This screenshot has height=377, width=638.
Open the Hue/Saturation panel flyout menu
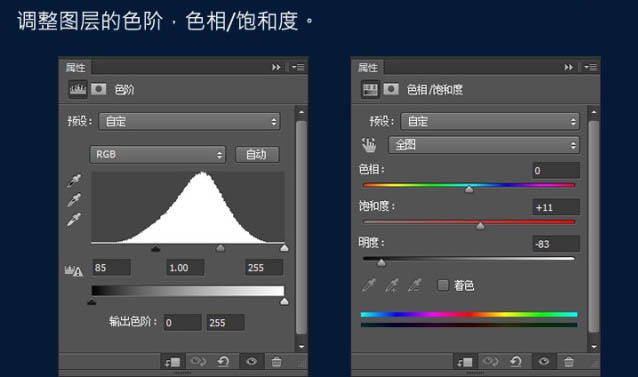click(x=590, y=67)
